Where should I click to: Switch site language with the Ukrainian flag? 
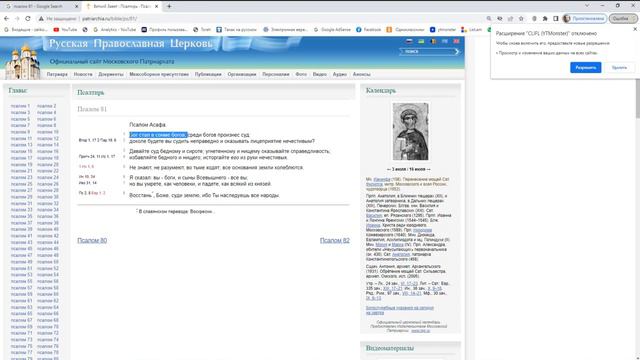tap(421, 41)
